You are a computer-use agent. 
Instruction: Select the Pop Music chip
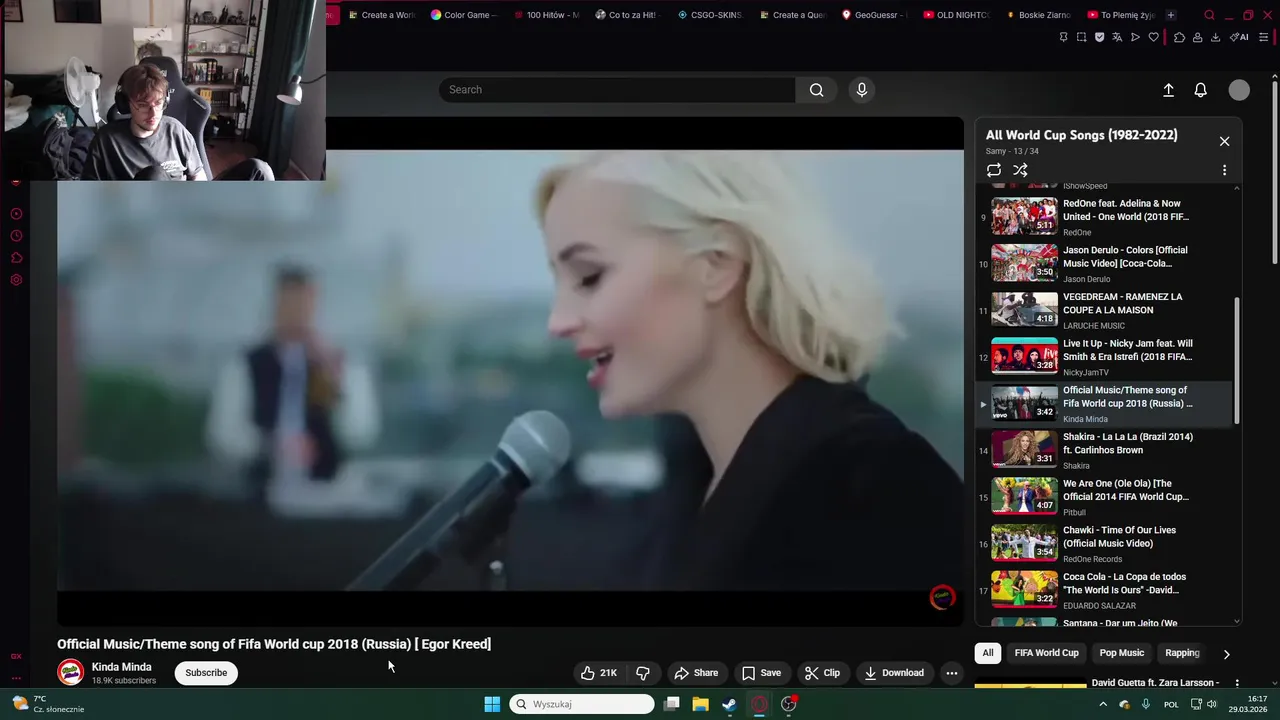point(1122,653)
